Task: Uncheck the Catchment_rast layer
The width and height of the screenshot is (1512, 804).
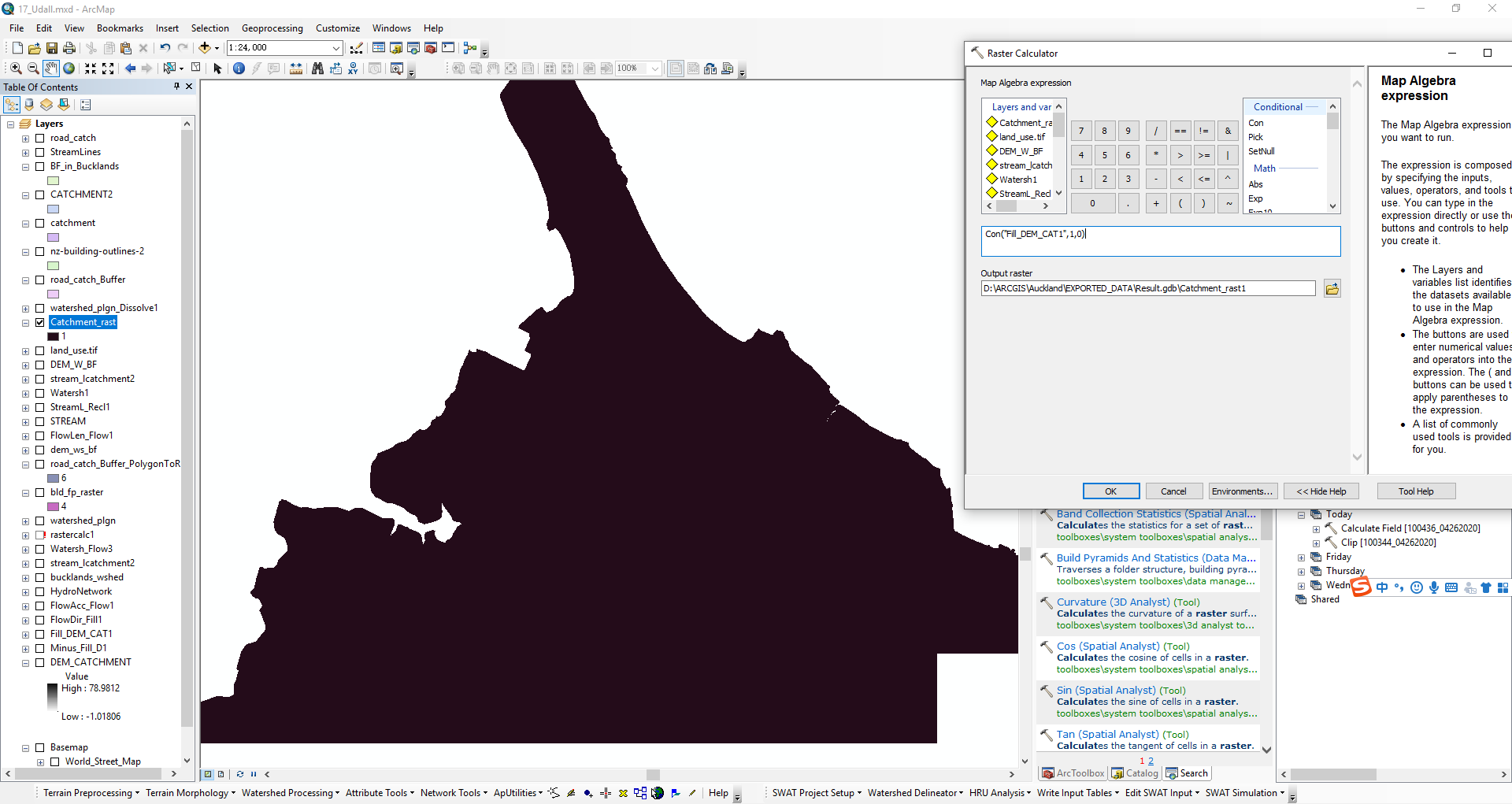Action: click(x=39, y=322)
